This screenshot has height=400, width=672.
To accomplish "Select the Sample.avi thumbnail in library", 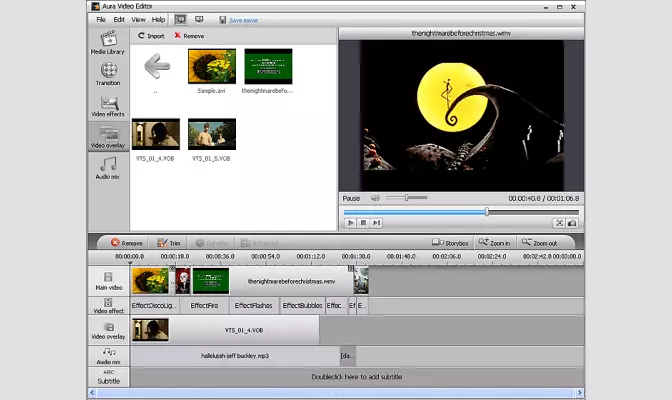I will point(212,66).
